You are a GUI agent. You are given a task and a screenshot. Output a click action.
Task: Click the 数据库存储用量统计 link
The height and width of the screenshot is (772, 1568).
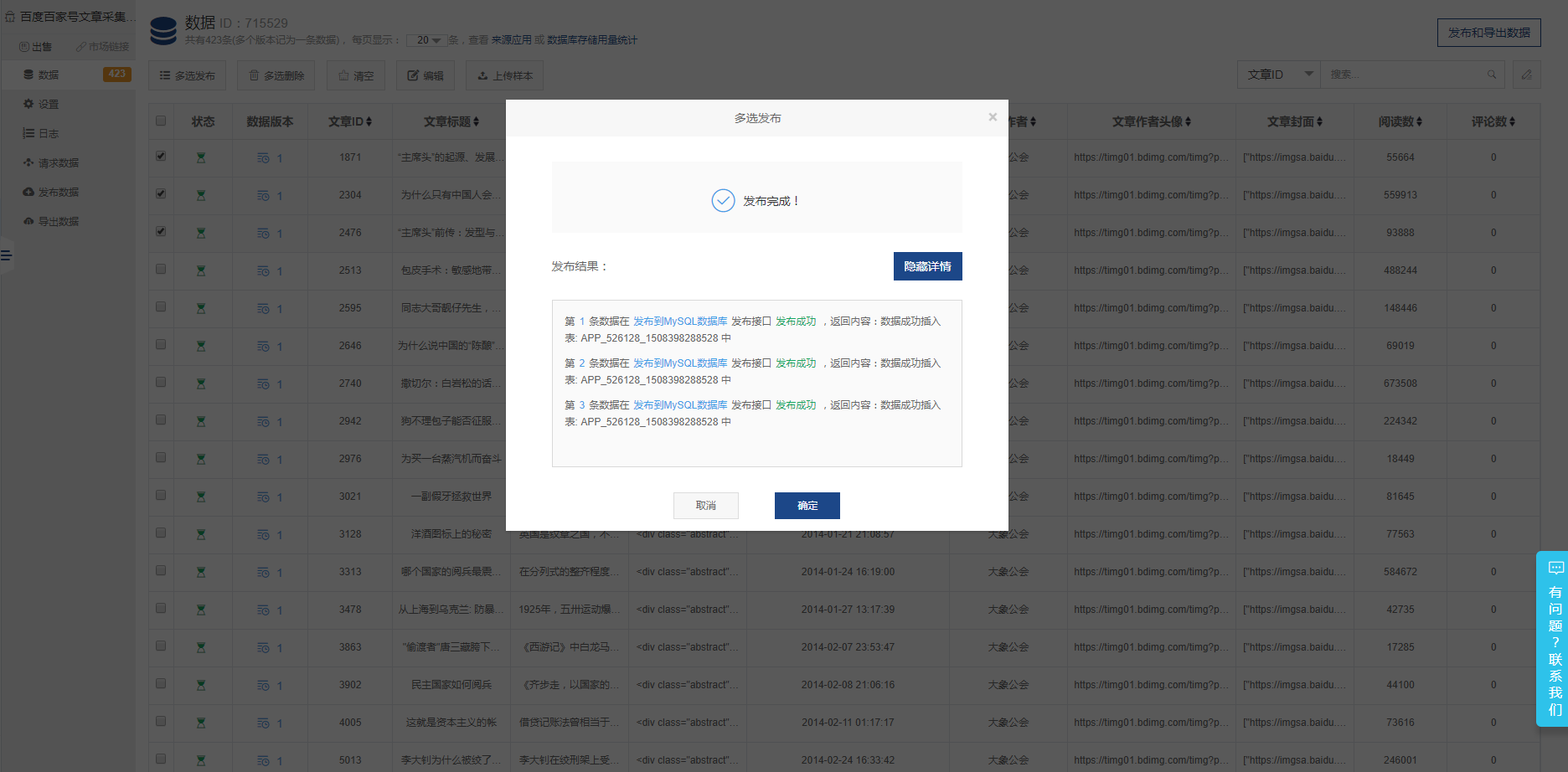pos(592,40)
